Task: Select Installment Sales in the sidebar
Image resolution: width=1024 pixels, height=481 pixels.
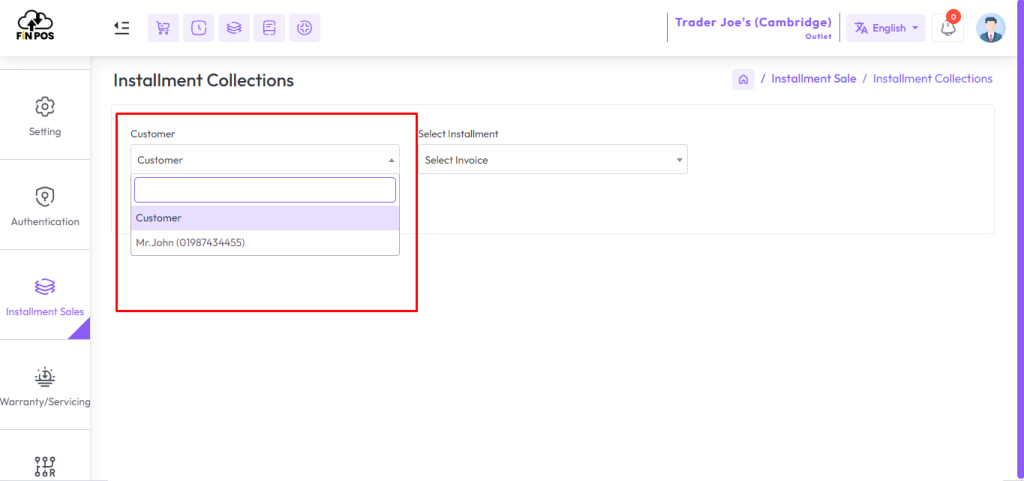Action: point(44,296)
